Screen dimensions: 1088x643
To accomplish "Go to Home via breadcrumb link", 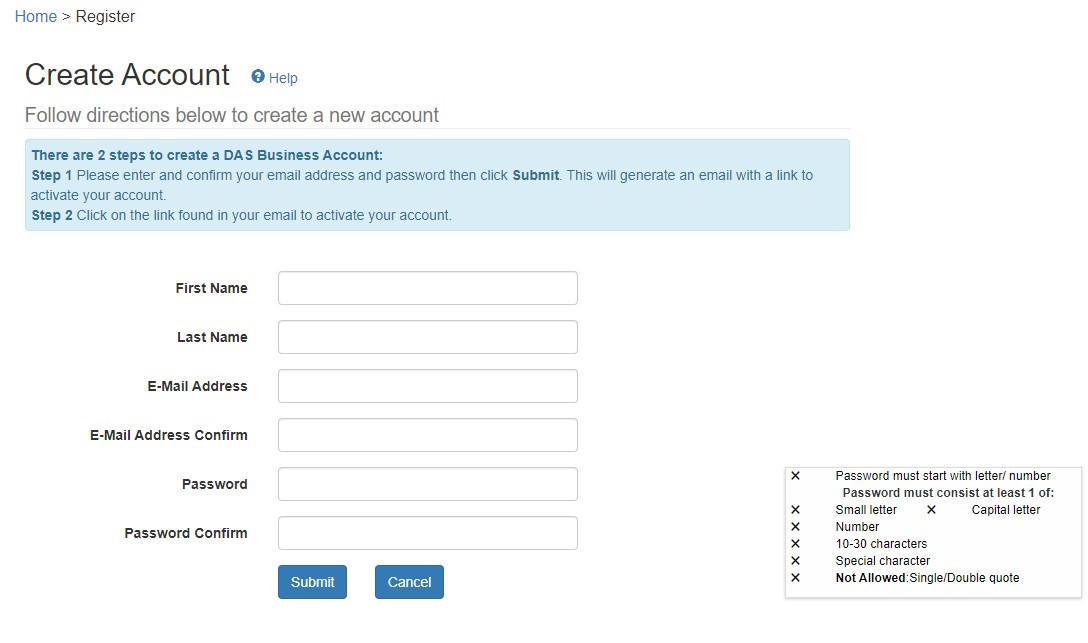I will pyautogui.click(x=36, y=17).
